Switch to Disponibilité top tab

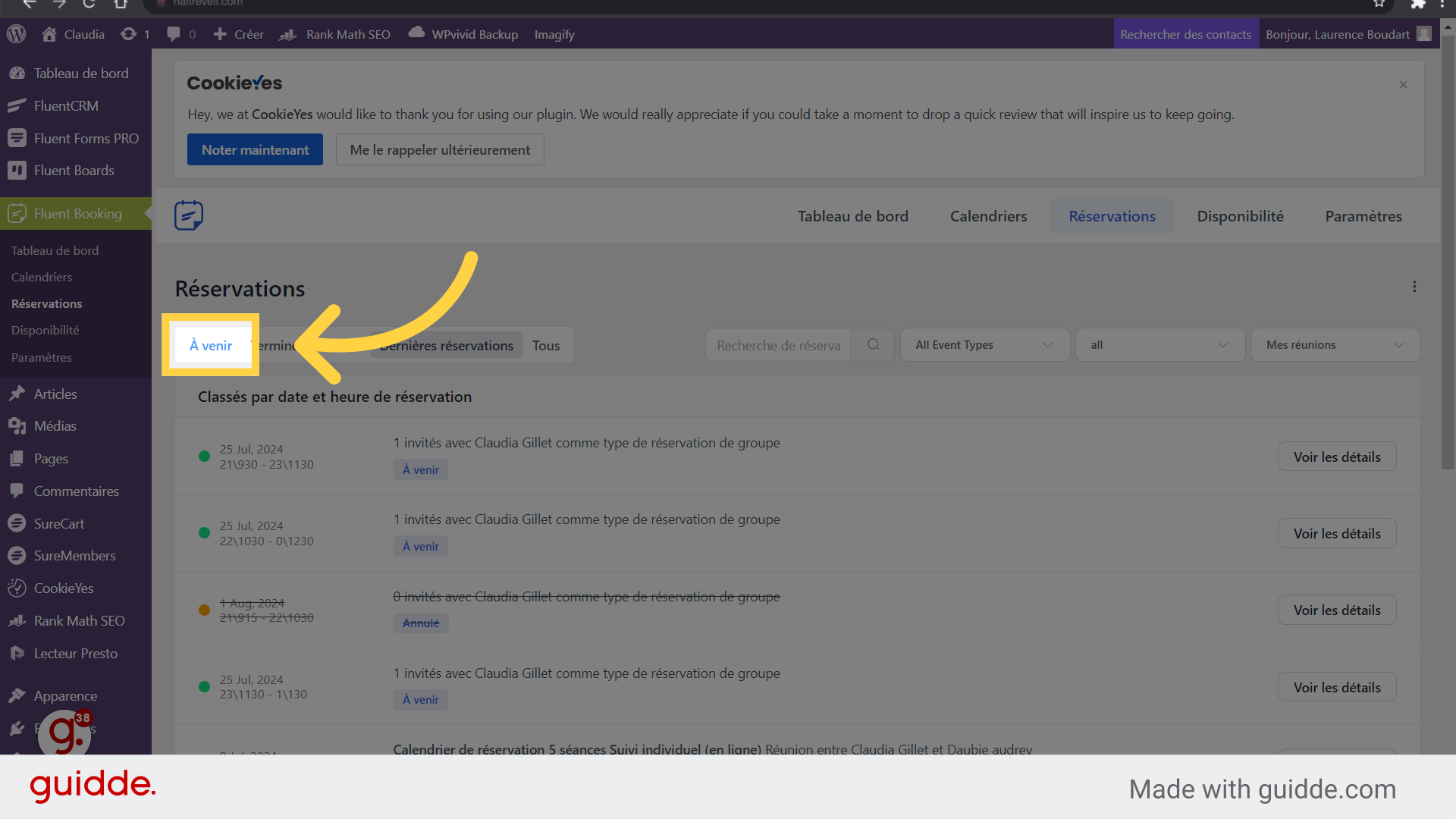click(1240, 216)
